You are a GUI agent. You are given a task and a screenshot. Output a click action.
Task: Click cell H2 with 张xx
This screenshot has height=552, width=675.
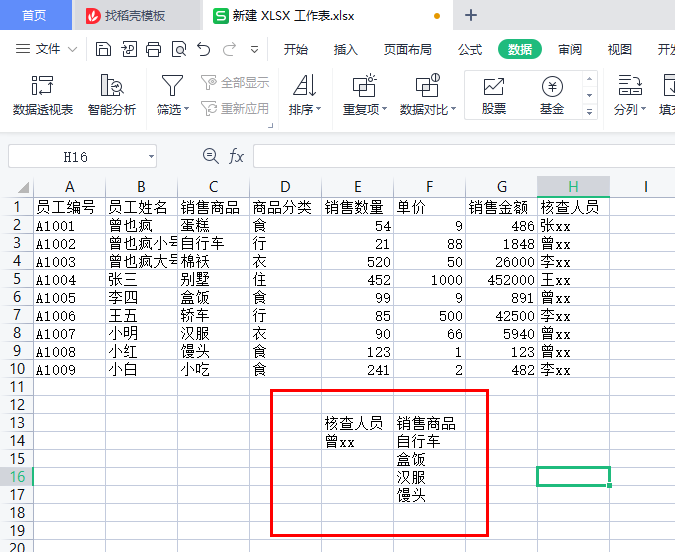pos(573,226)
